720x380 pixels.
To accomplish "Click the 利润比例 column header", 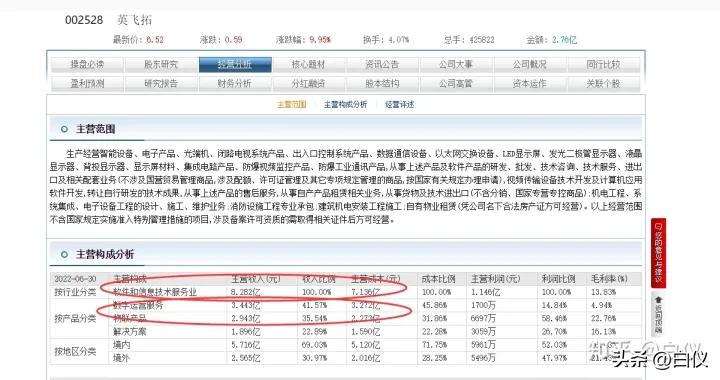I will [x=558, y=279].
